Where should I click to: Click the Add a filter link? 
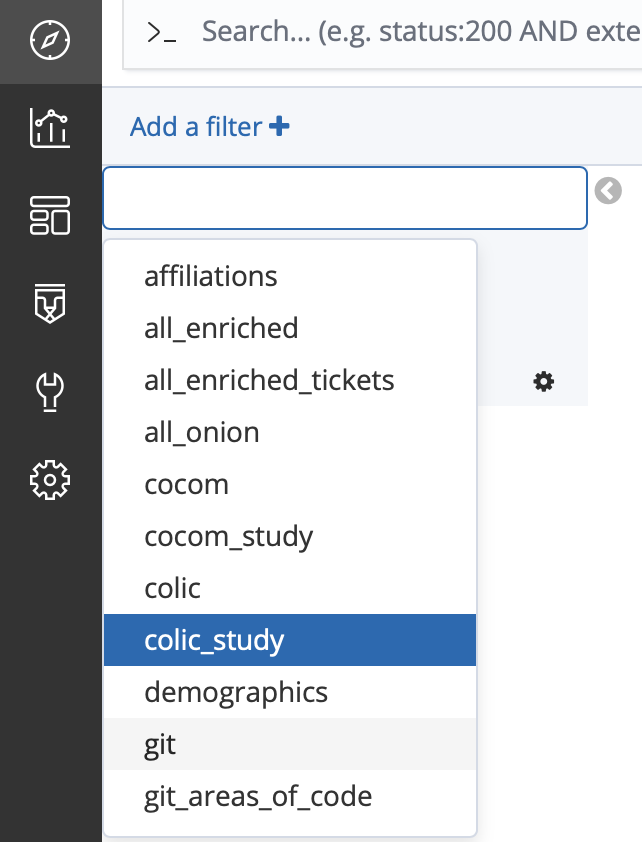[196, 127]
